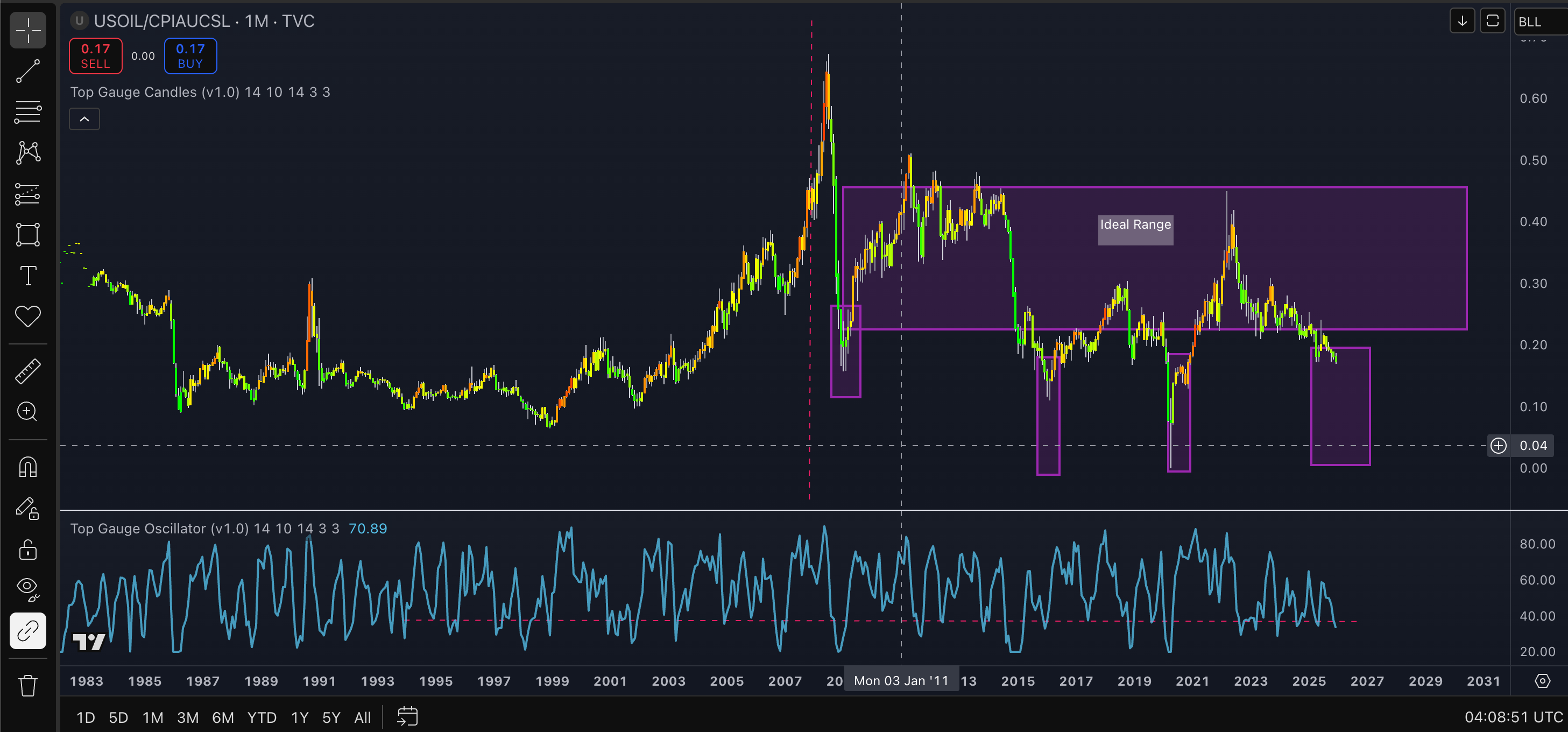Click the zoom in magnifier tool
Screen dimensions: 1568x732
(27, 412)
